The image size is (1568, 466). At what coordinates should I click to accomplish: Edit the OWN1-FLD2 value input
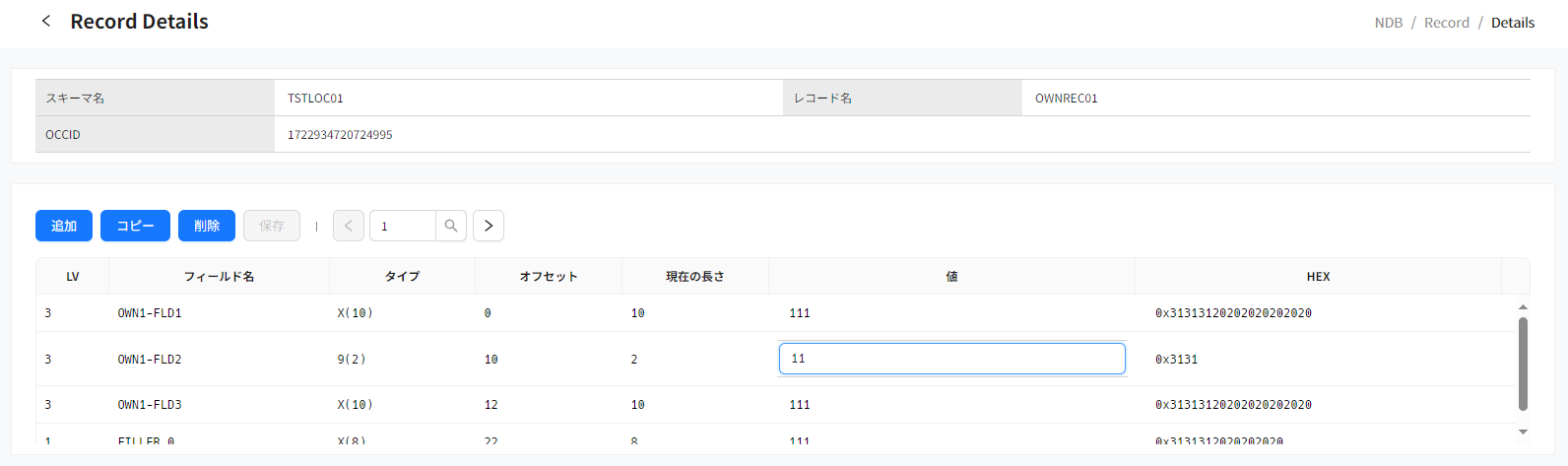(951, 359)
